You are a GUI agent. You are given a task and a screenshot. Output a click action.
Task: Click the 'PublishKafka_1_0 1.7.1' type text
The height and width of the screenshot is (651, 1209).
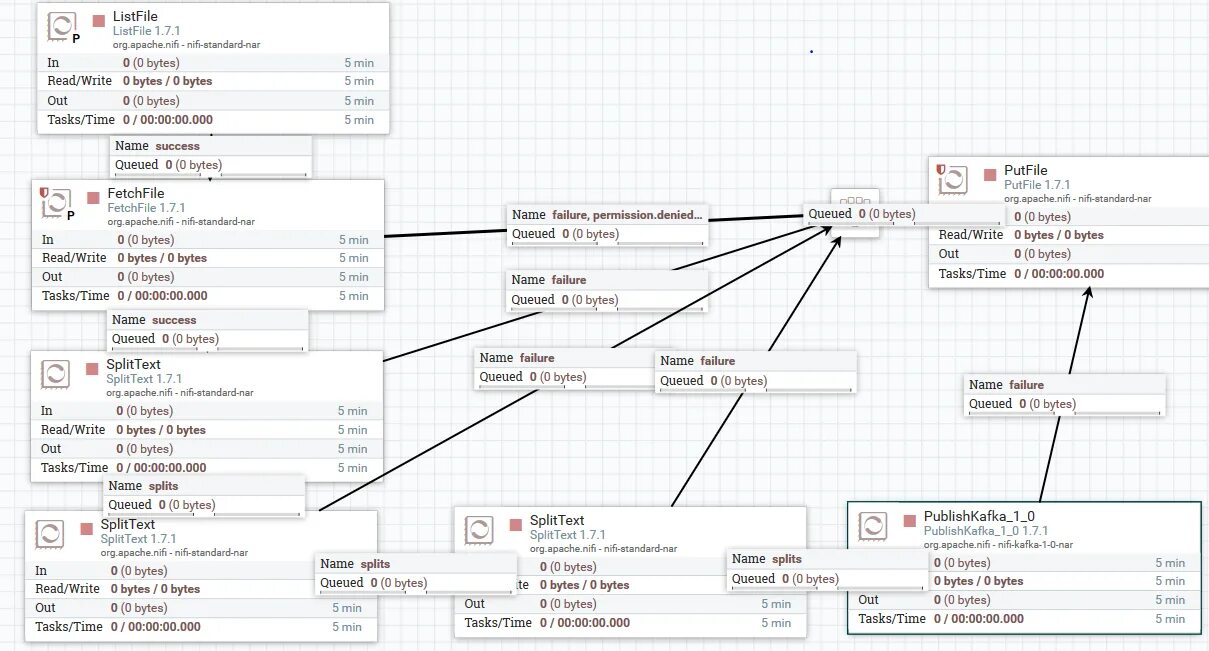(x=986, y=531)
